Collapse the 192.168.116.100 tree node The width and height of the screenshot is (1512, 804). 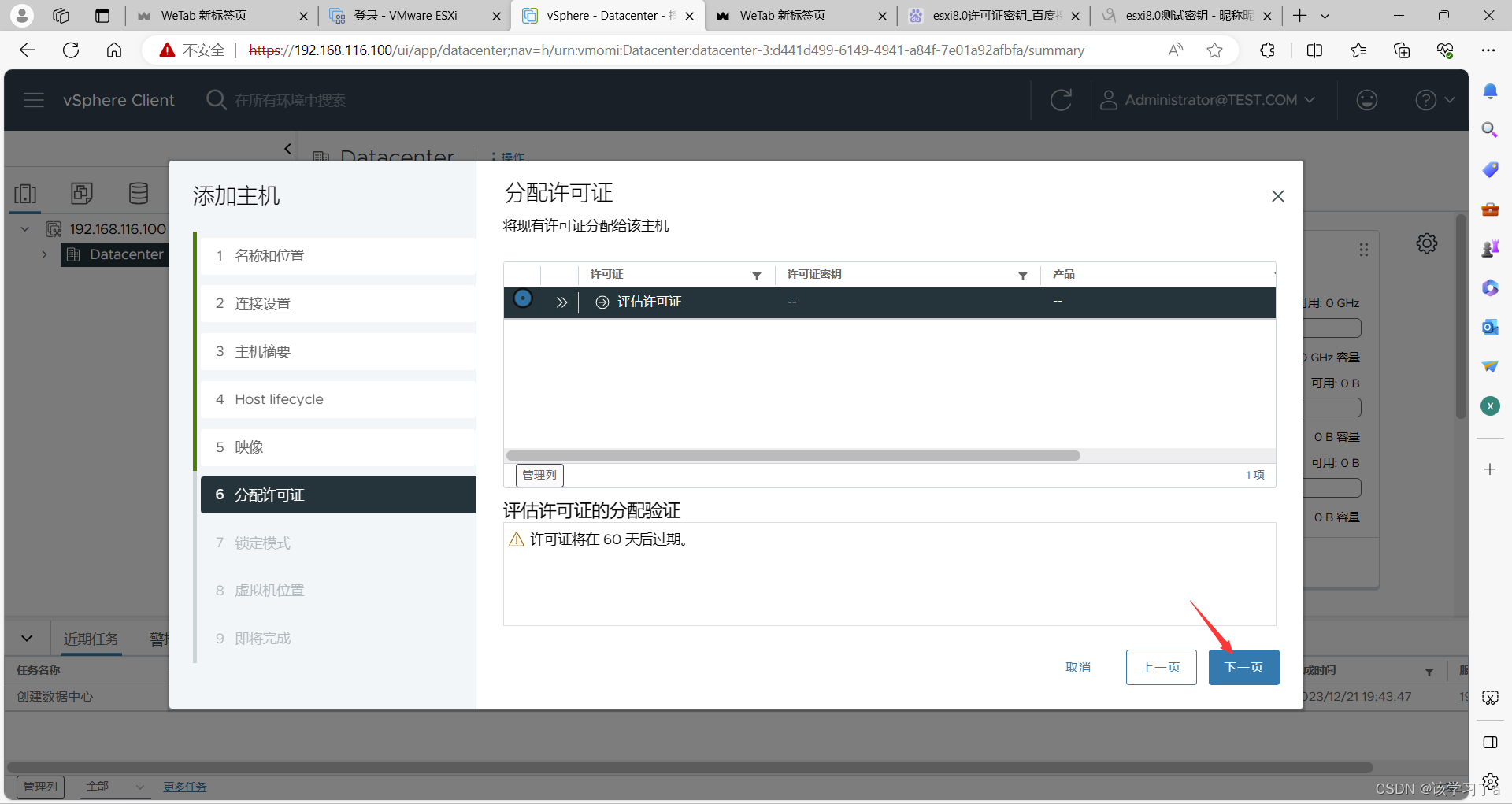tap(25, 229)
